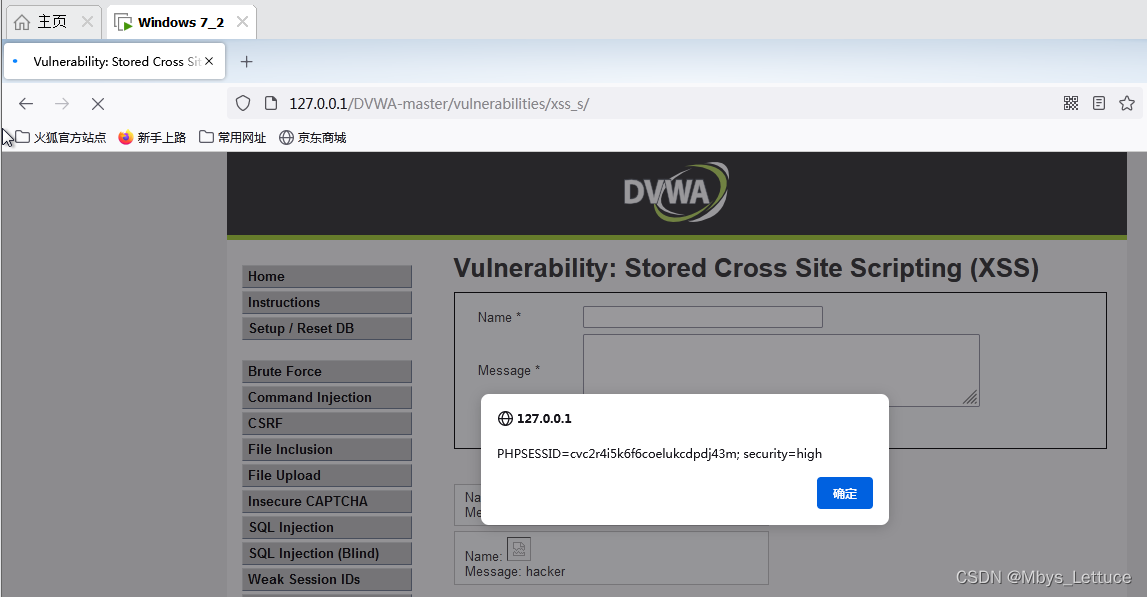The width and height of the screenshot is (1147, 597).
Task: Click the broken image icon next to Name
Action: pyautogui.click(x=519, y=549)
